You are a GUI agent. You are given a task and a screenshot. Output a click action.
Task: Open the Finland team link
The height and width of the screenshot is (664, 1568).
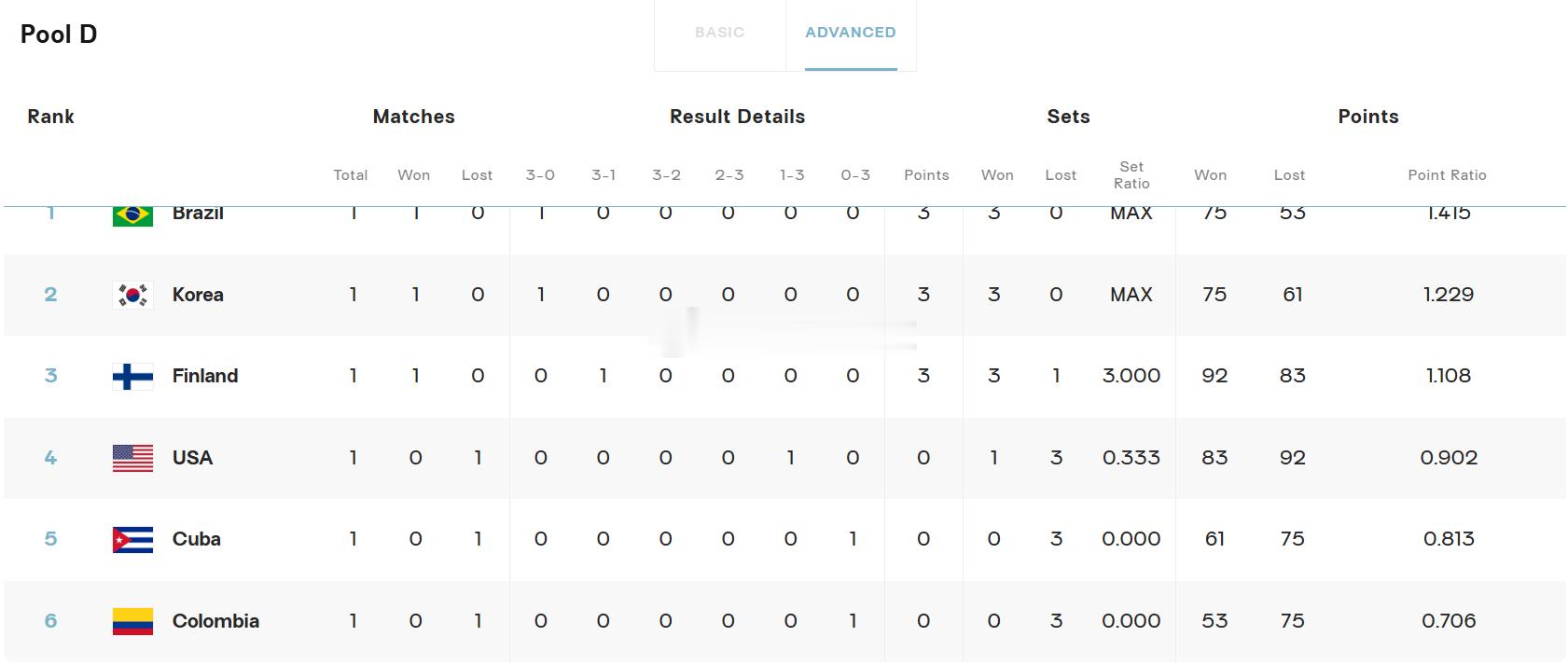(205, 376)
